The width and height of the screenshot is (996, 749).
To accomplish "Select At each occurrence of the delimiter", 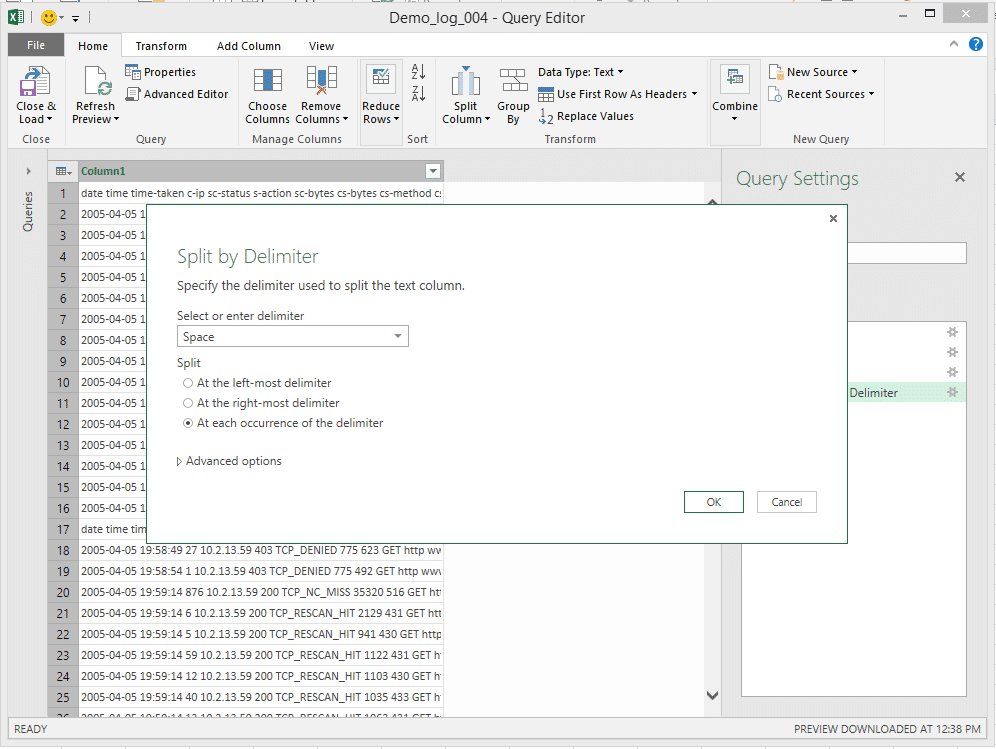I will point(187,423).
